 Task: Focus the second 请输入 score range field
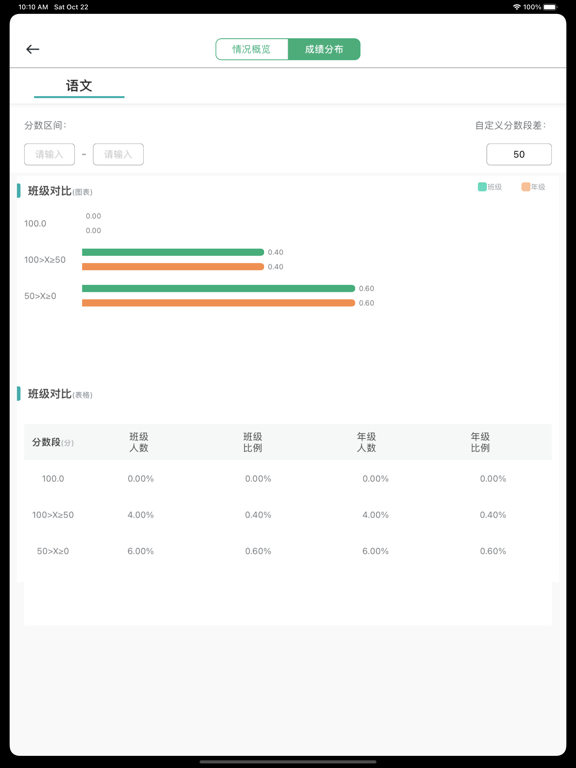119,154
